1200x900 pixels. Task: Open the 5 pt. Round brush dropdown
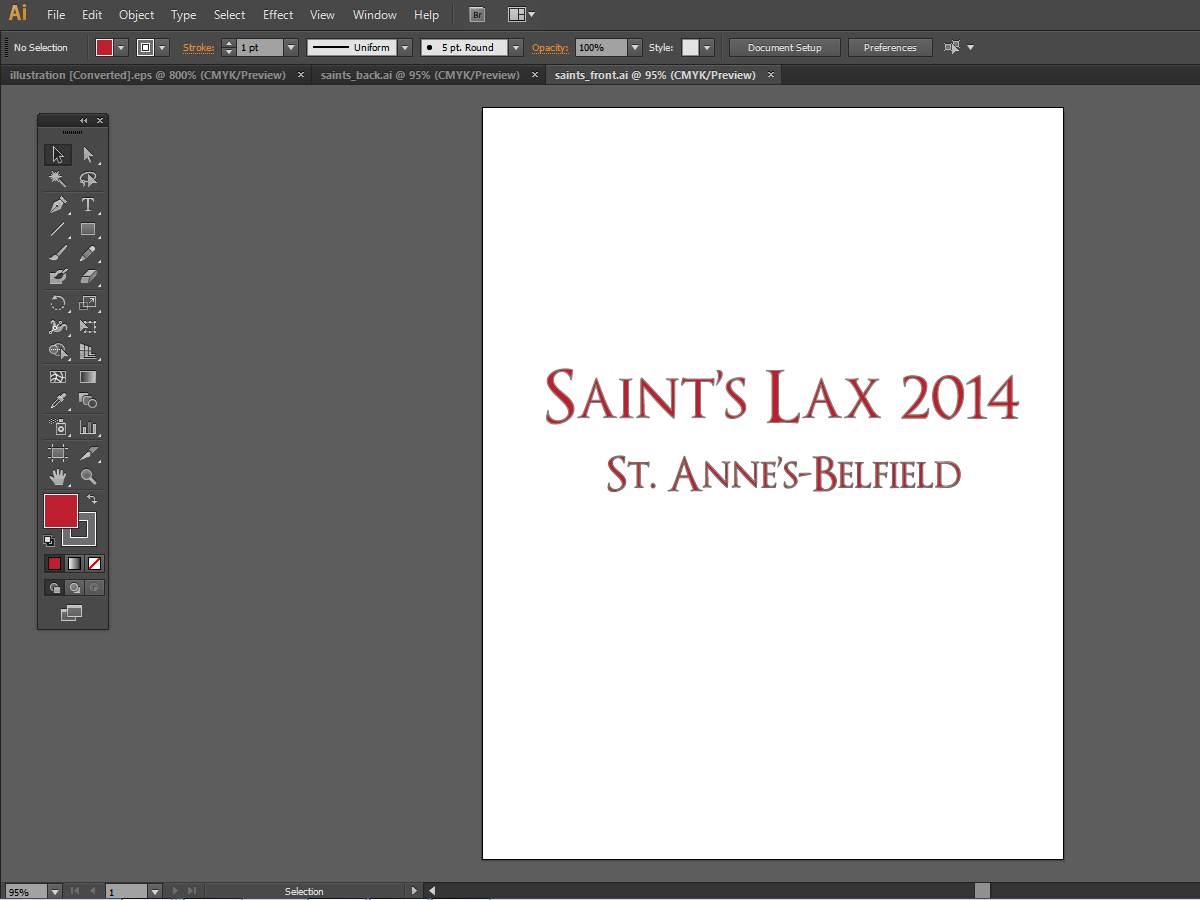click(515, 48)
